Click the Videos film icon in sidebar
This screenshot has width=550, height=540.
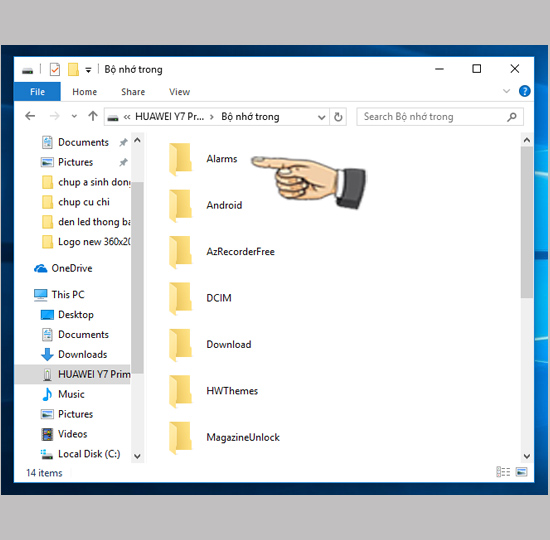pyautogui.click(x=47, y=434)
